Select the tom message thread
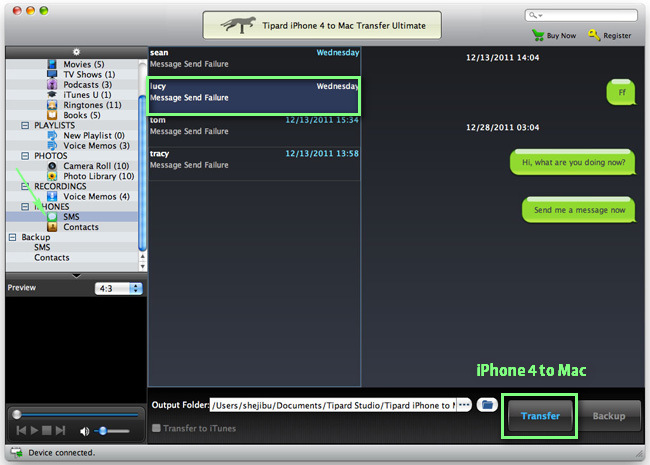The width and height of the screenshot is (650, 465). coord(254,130)
